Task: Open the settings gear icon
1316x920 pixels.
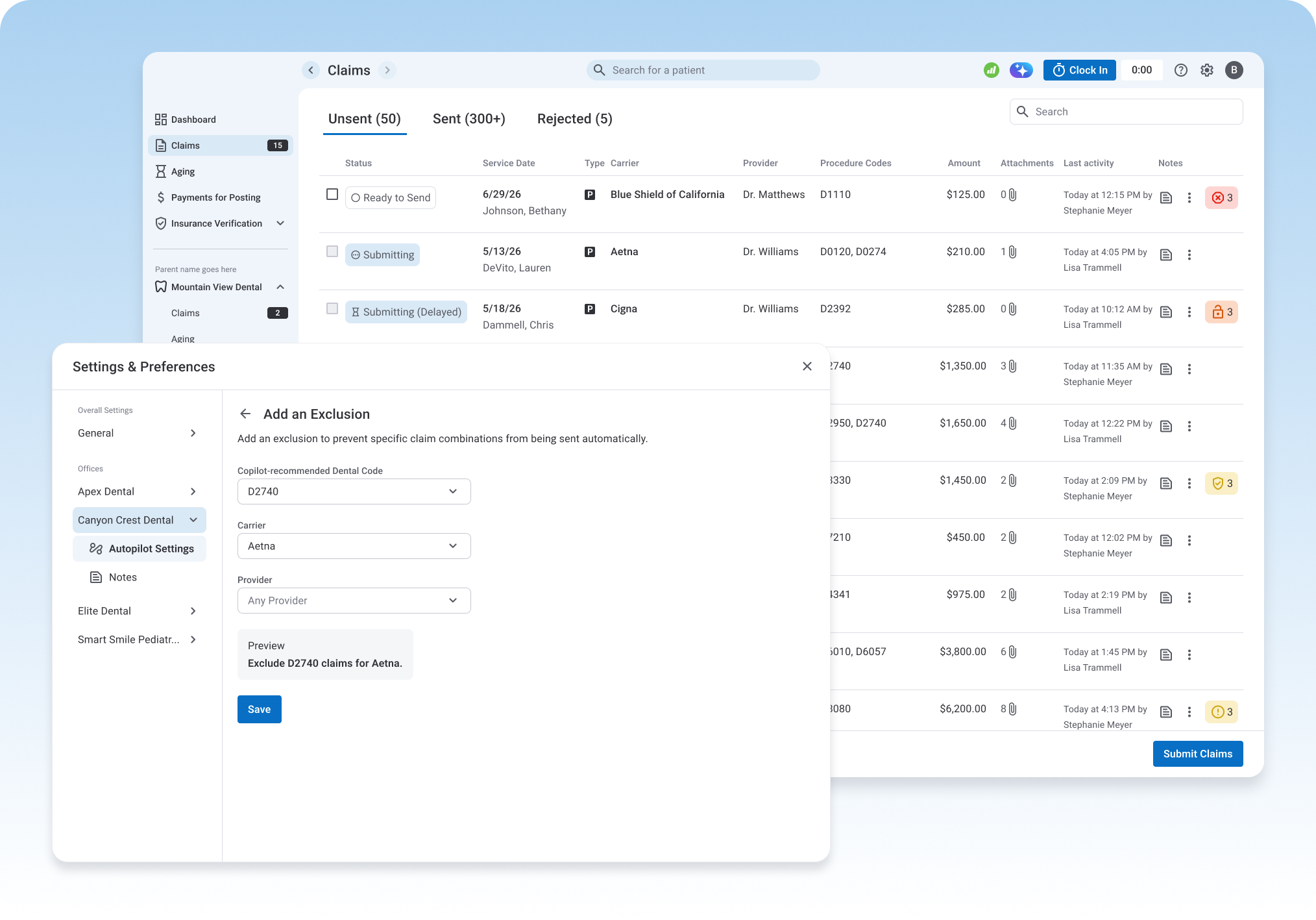Action: point(1207,70)
